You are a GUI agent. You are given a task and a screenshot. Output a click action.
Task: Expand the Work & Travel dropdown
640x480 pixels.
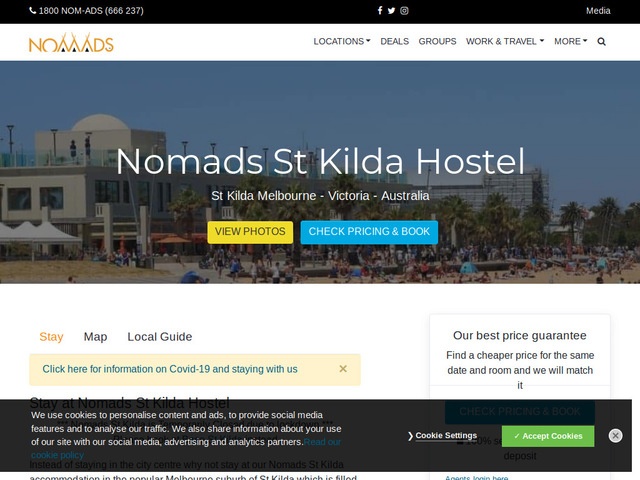click(505, 42)
